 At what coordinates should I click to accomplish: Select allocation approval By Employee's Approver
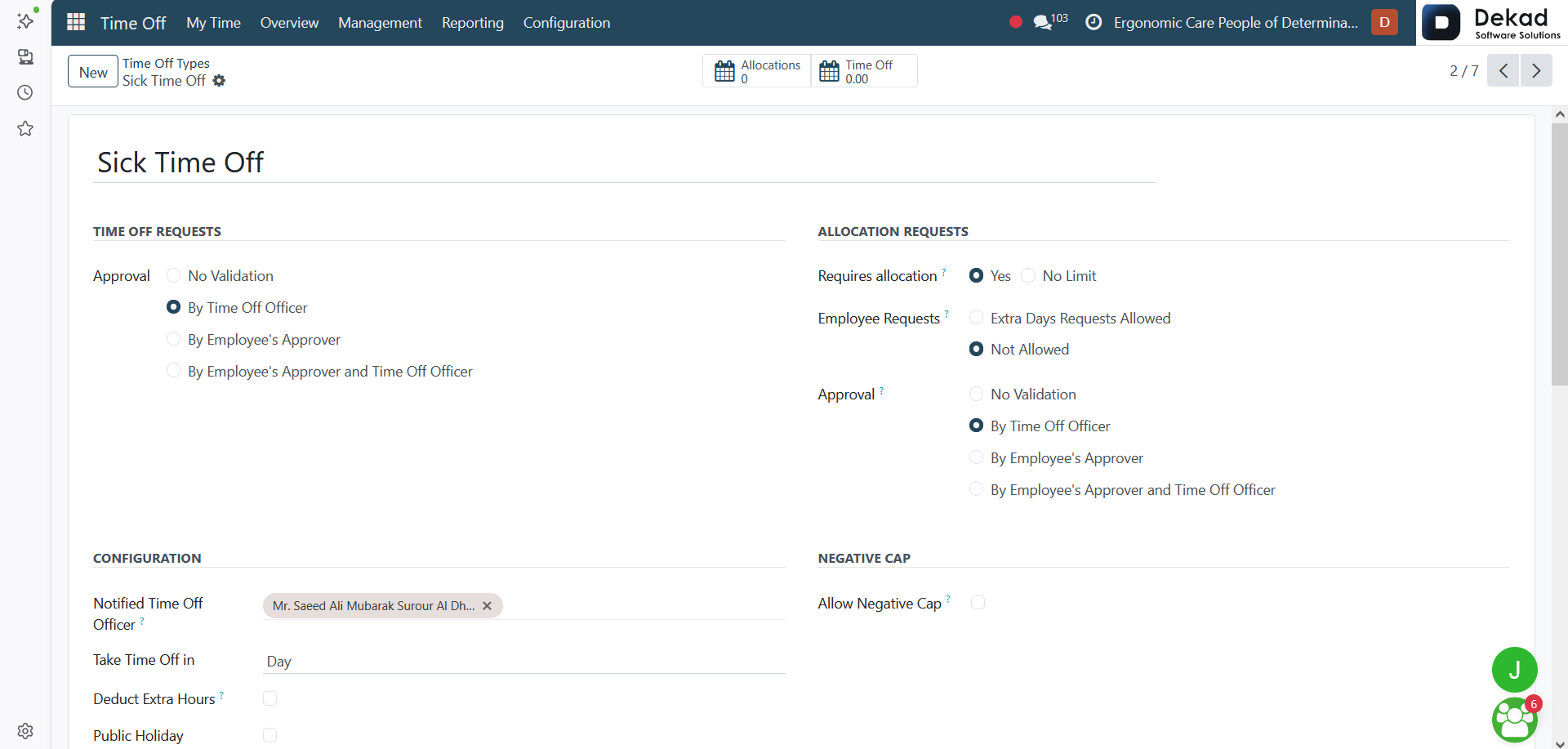[976, 457]
